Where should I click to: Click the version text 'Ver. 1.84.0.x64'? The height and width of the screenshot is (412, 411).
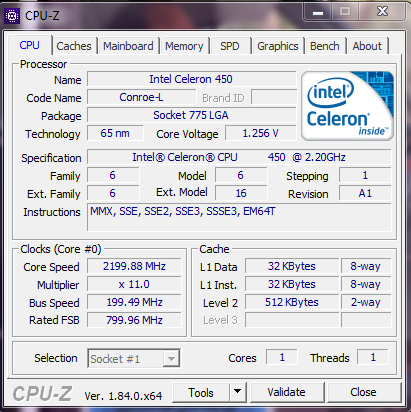point(123,396)
